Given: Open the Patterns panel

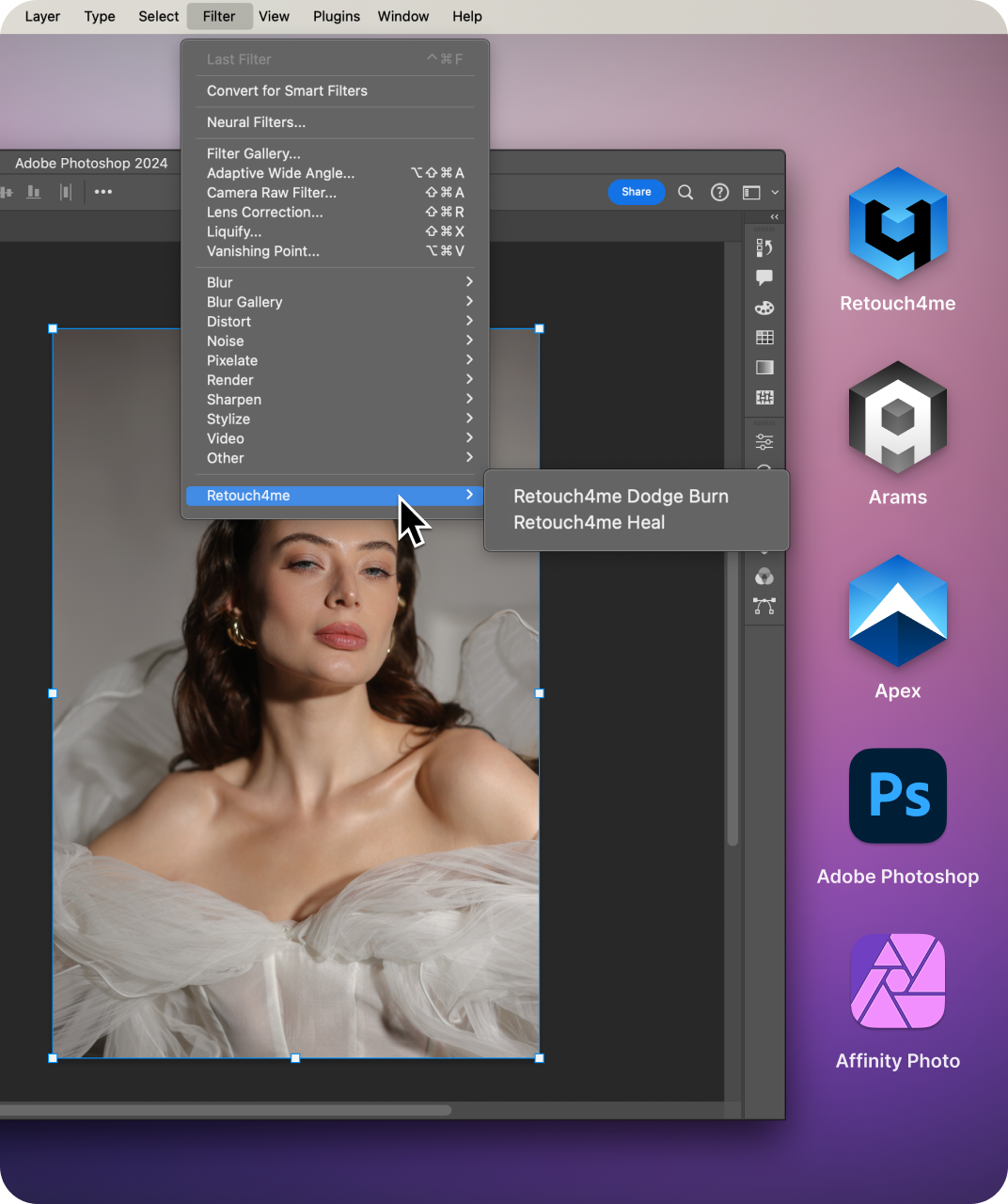Looking at the screenshot, I should [x=764, y=397].
